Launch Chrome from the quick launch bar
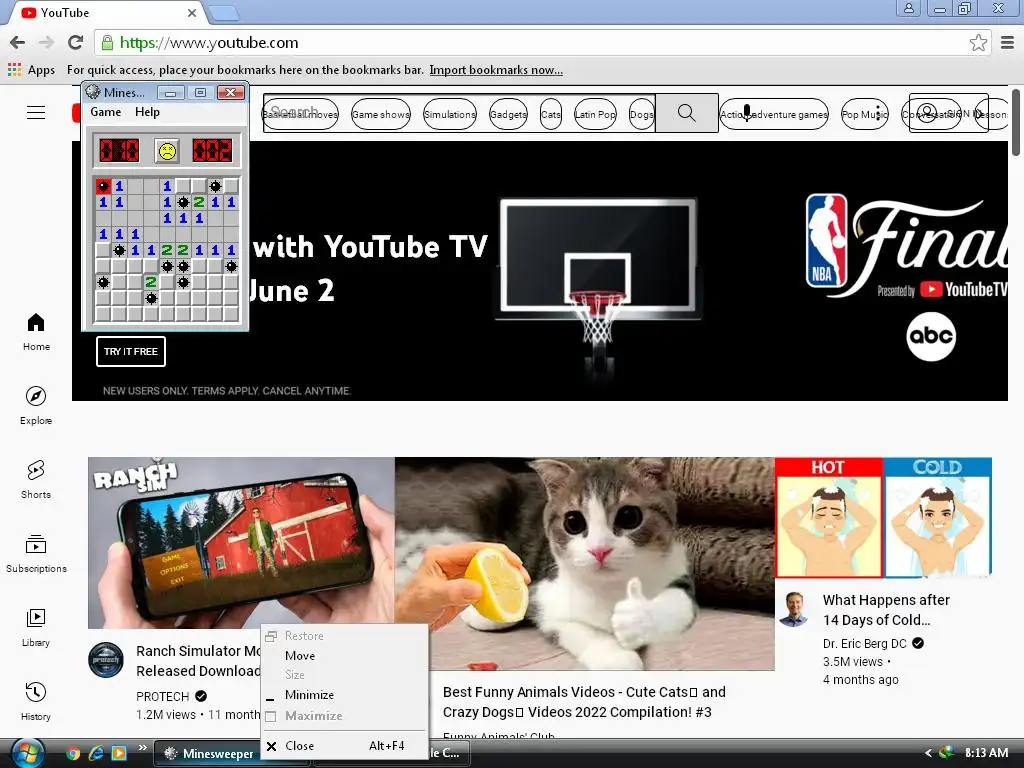 (x=73, y=754)
